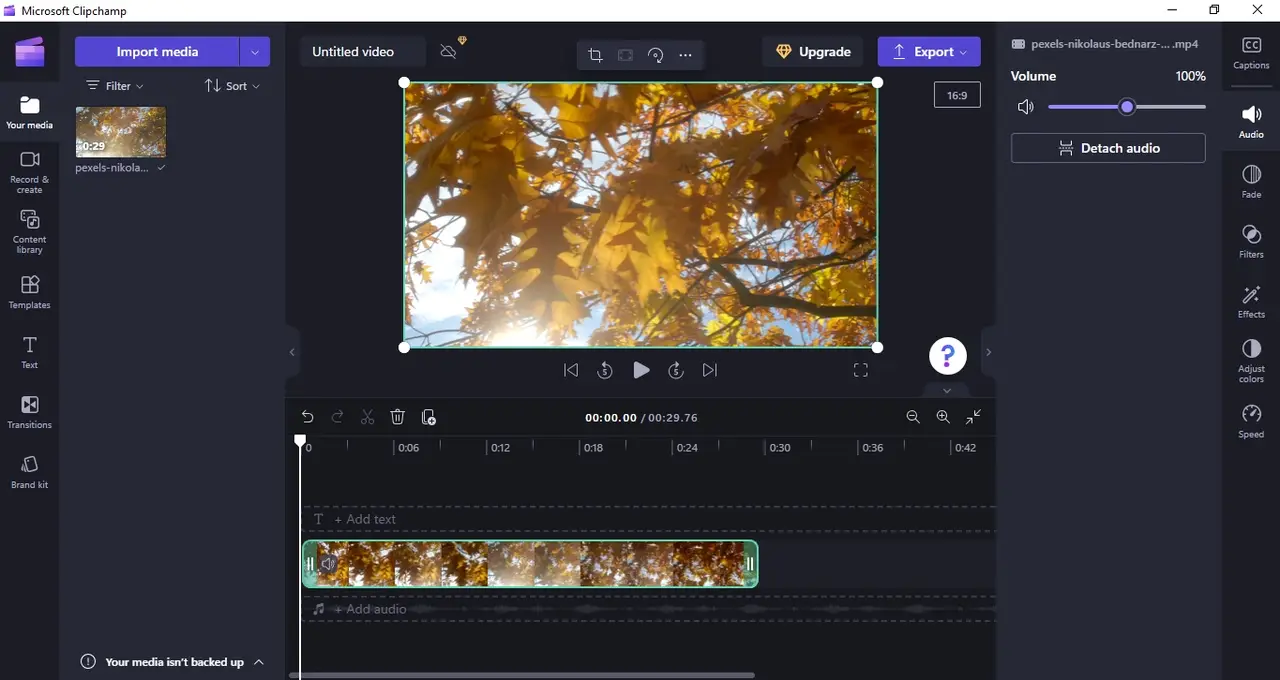Image resolution: width=1280 pixels, height=680 pixels.
Task: Adjust the Volume slider
Action: (1127, 107)
